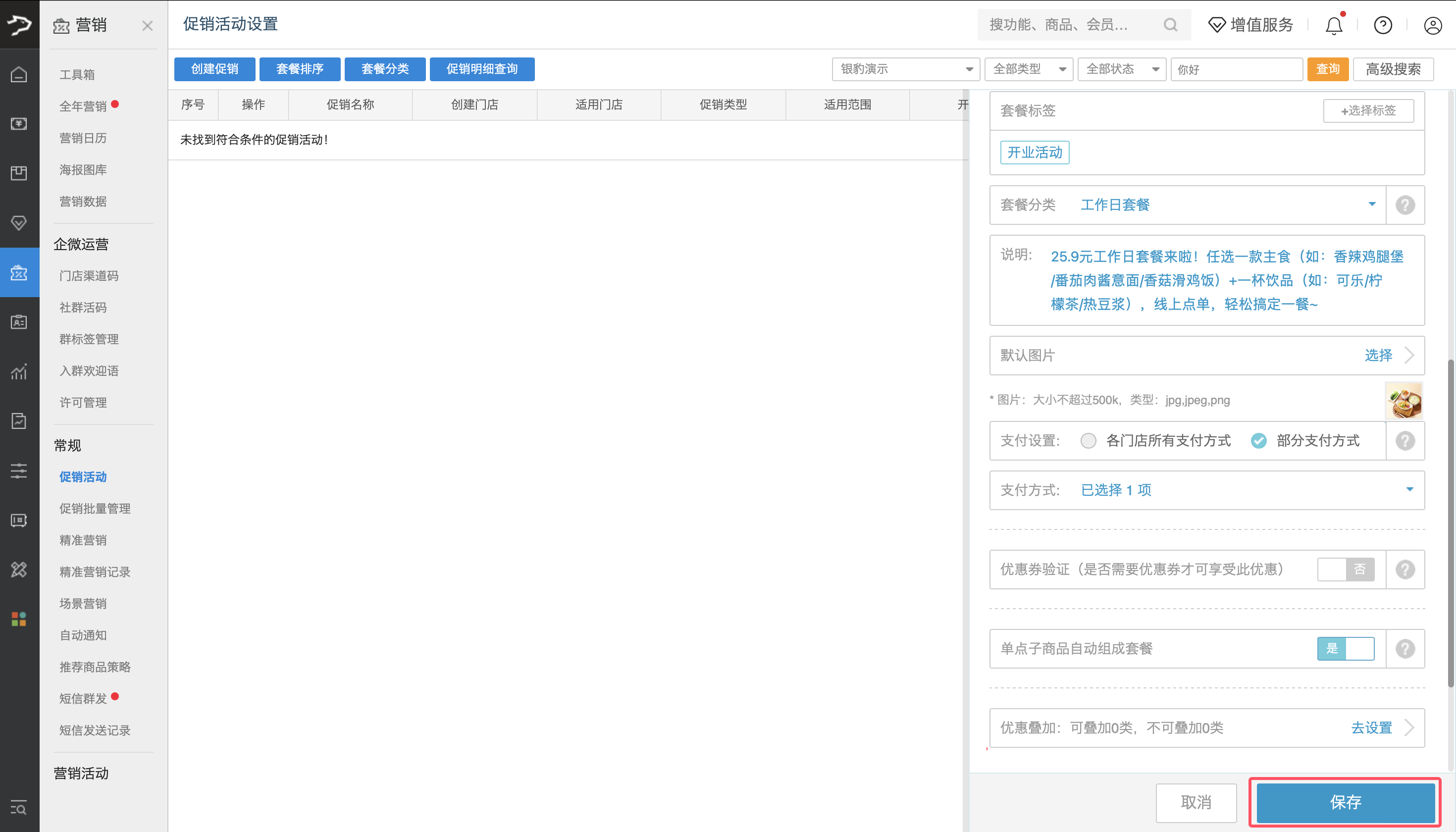Open 场景营销 menu item
Screen dimensions: 1456x832
(x=83, y=604)
